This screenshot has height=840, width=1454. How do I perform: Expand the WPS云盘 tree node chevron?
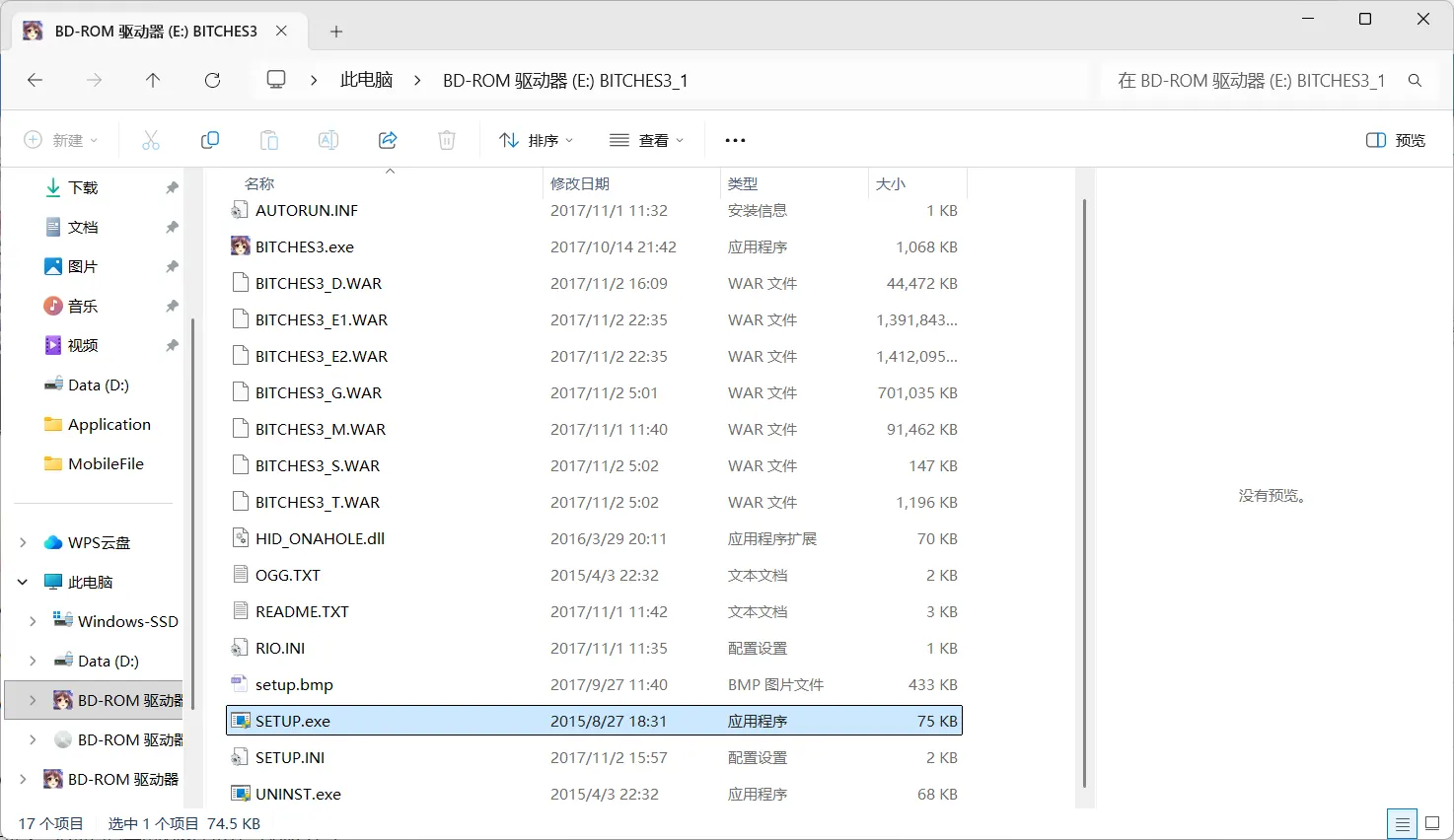(x=23, y=542)
